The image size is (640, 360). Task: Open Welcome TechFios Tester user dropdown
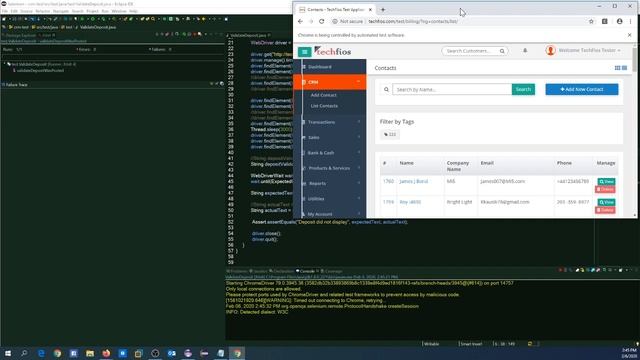589,50
